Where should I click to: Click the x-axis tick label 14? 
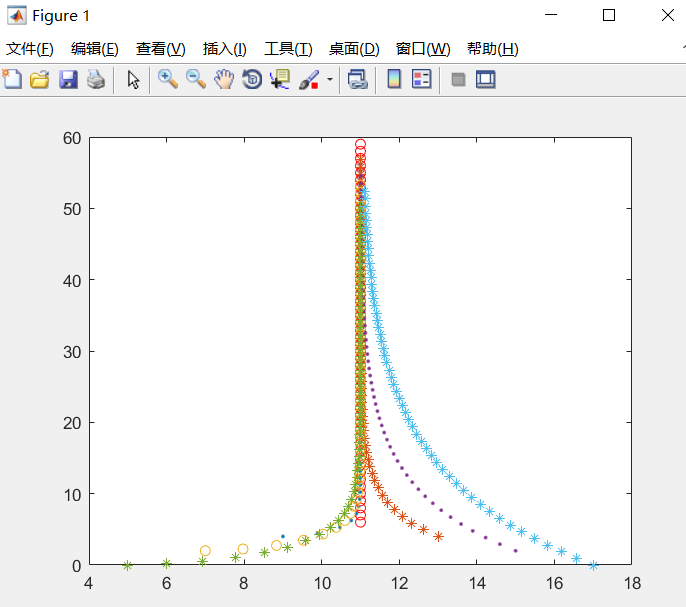pyautogui.click(x=477, y=583)
